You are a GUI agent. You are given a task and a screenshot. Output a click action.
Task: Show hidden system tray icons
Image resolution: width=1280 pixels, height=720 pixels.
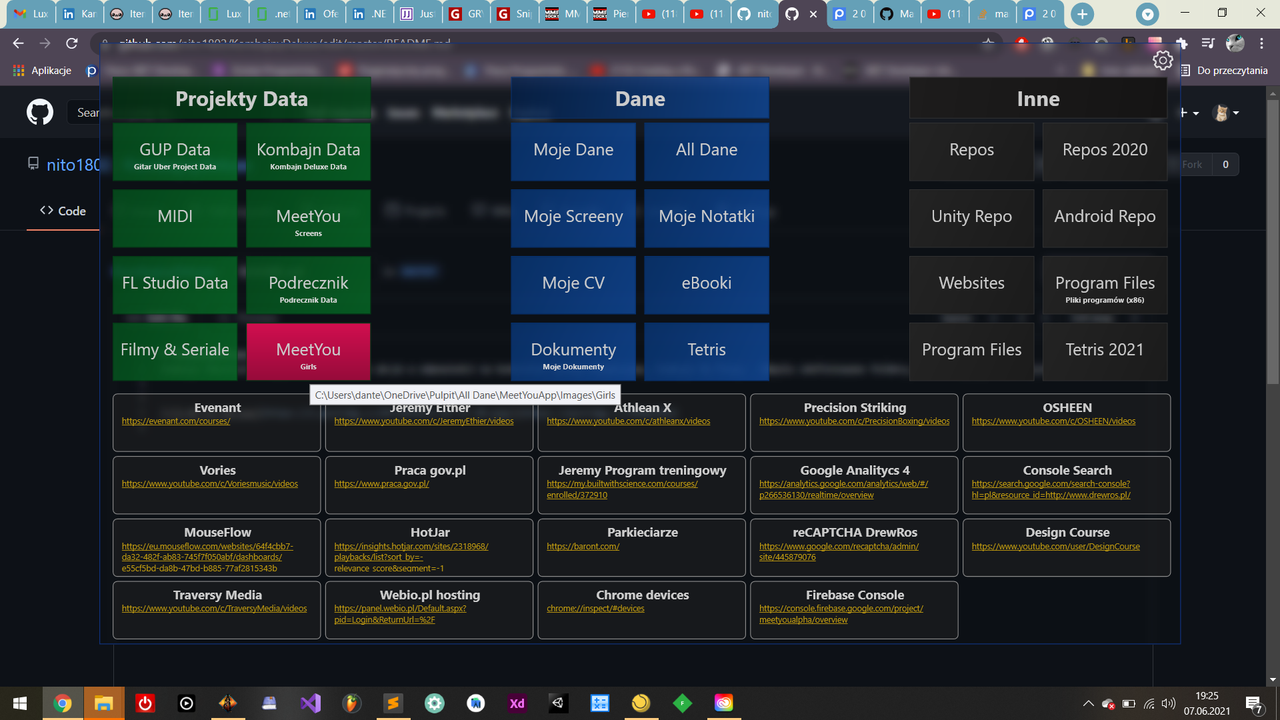click(1088, 704)
